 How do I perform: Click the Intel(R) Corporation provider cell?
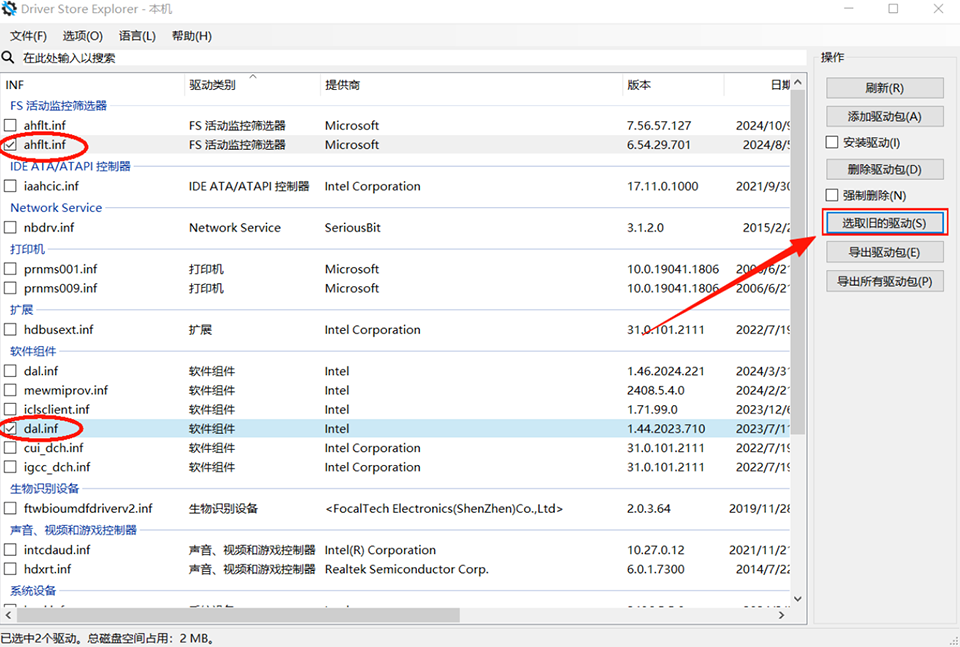[380, 550]
